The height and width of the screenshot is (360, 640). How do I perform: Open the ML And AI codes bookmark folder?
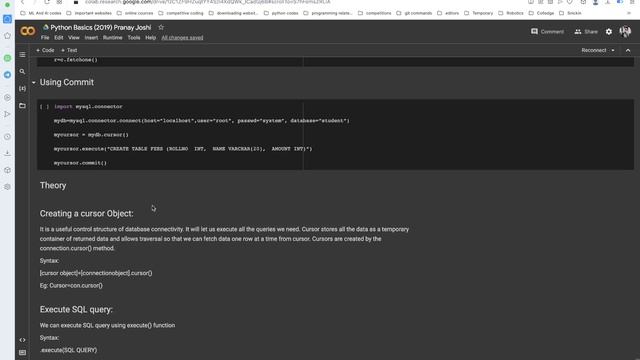pos(41,13)
